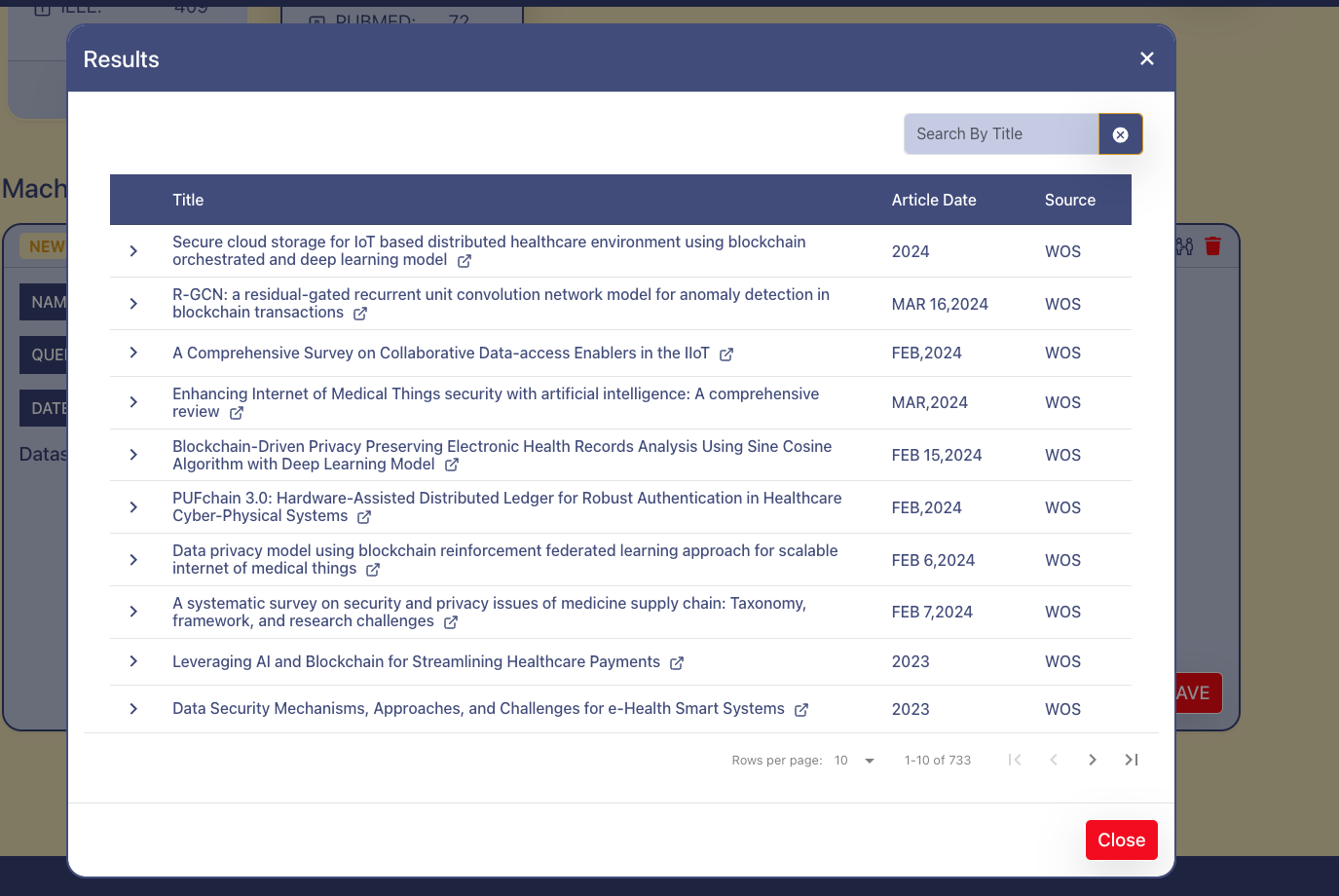Image resolution: width=1339 pixels, height=896 pixels.
Task: Jump to last page of results
Action: tap(1132, 760)
